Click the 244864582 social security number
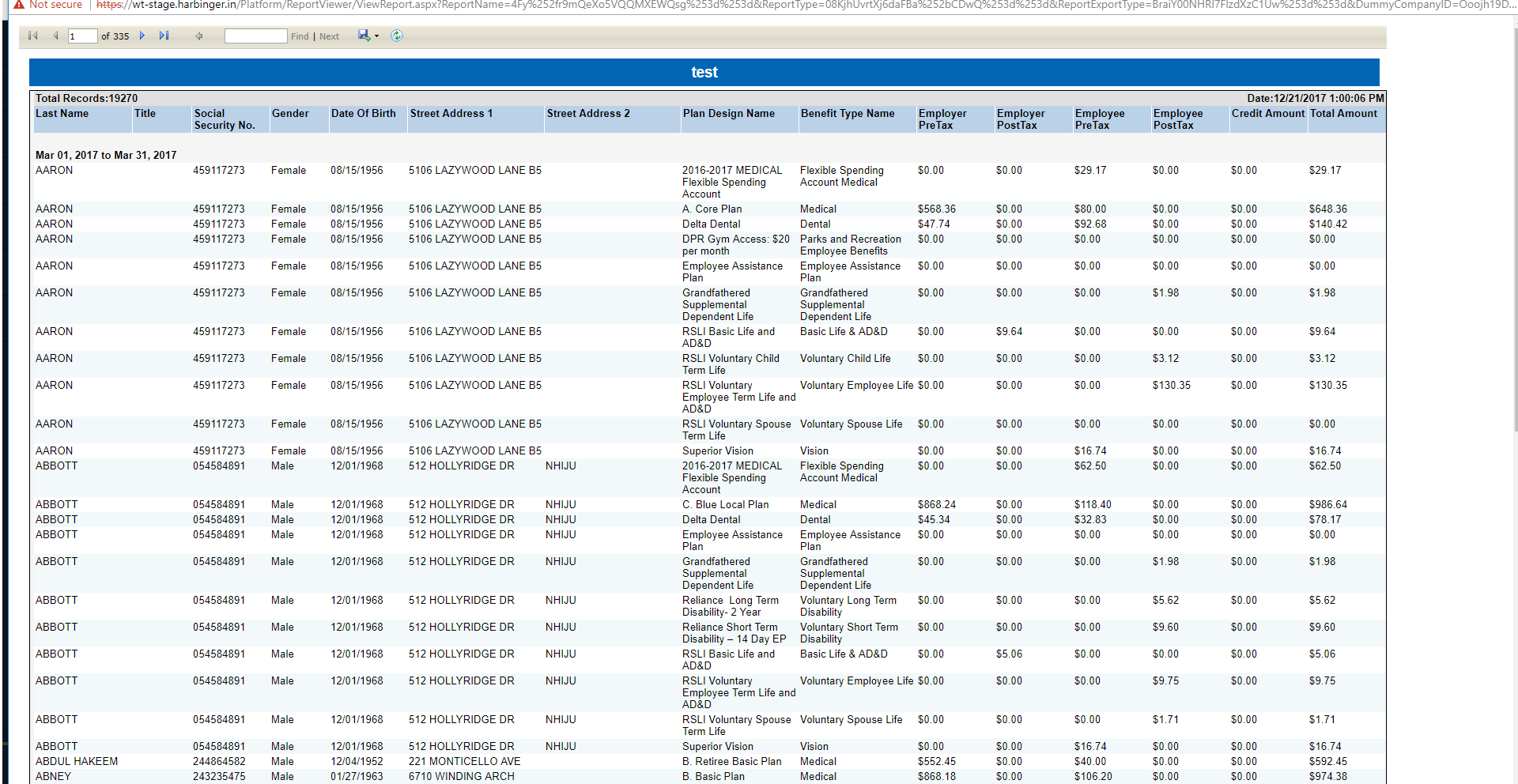 [219, 761]
